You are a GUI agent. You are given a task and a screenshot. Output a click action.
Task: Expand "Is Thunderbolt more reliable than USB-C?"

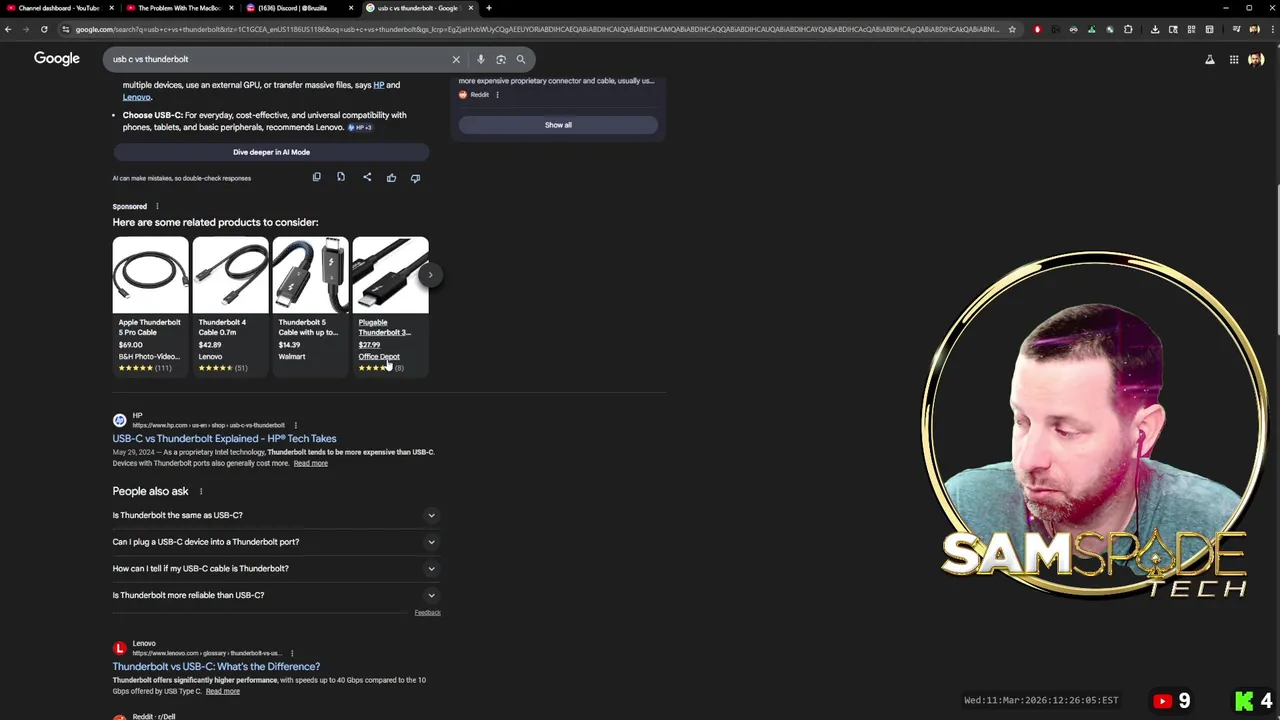pos(275,595)
